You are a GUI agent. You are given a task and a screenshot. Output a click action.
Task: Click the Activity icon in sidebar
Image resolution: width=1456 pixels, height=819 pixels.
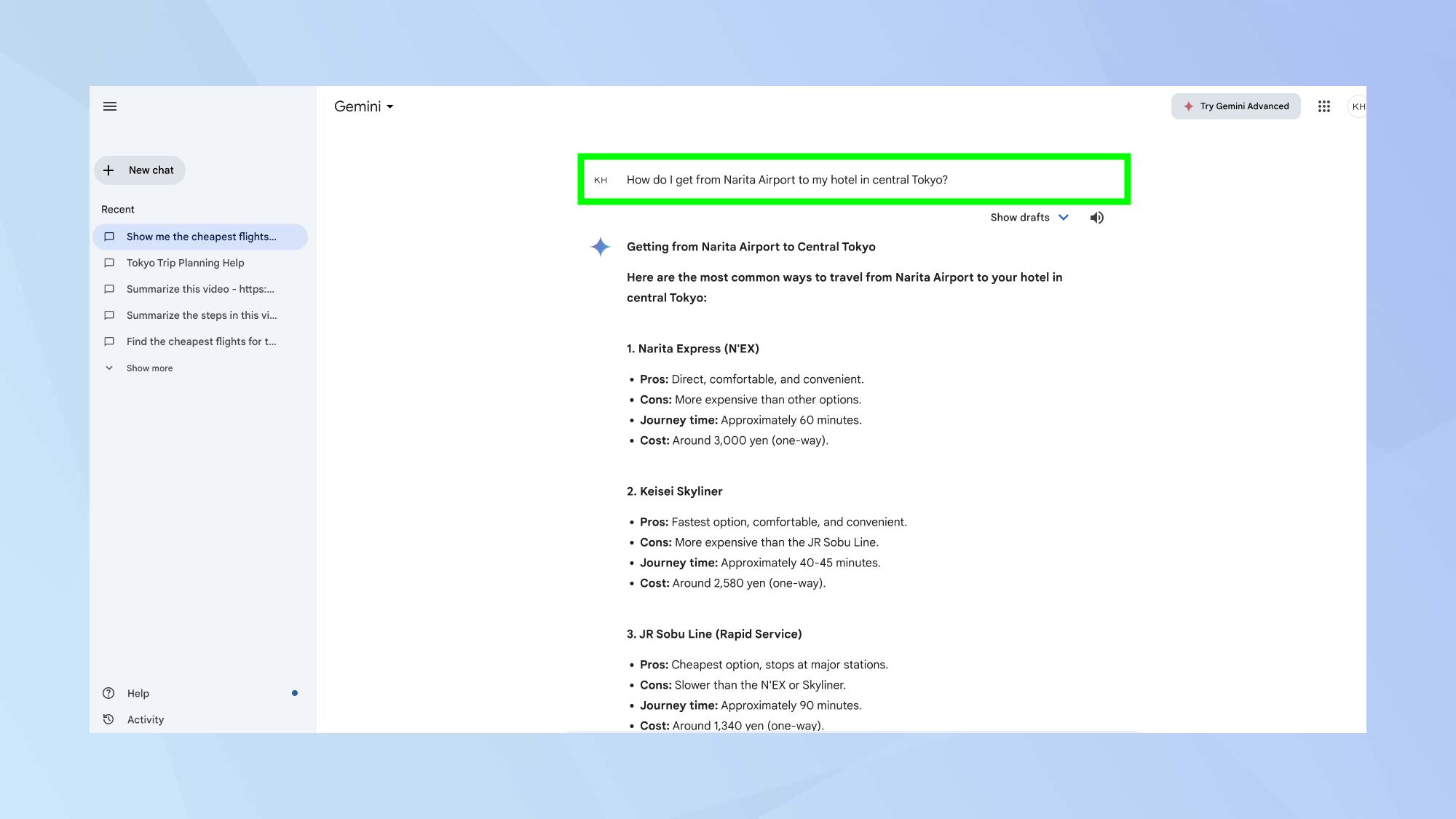pos(109,719)
